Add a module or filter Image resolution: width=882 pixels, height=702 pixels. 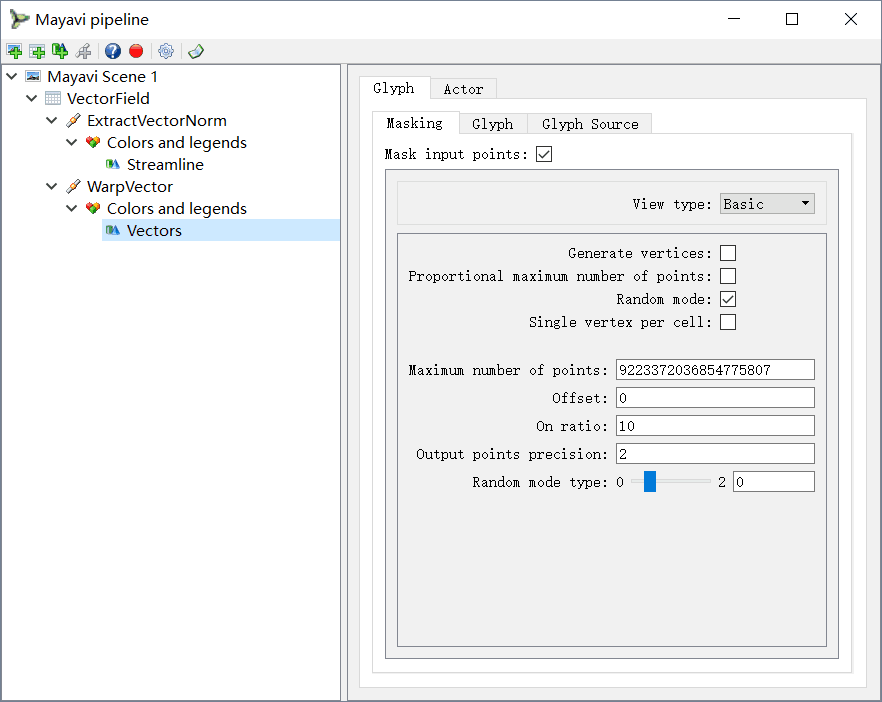click(60, 51)
